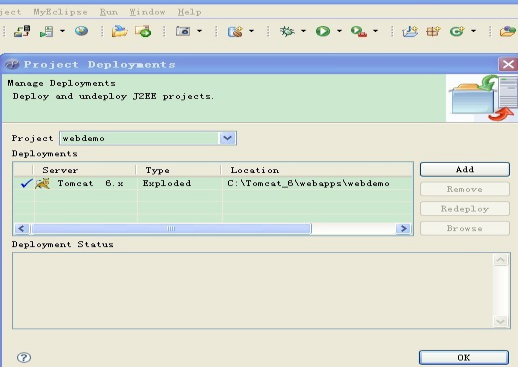Click the Project combo dropdown arrow
The width and height of the screenshot is (518, 367).
(x=227, y=138)
